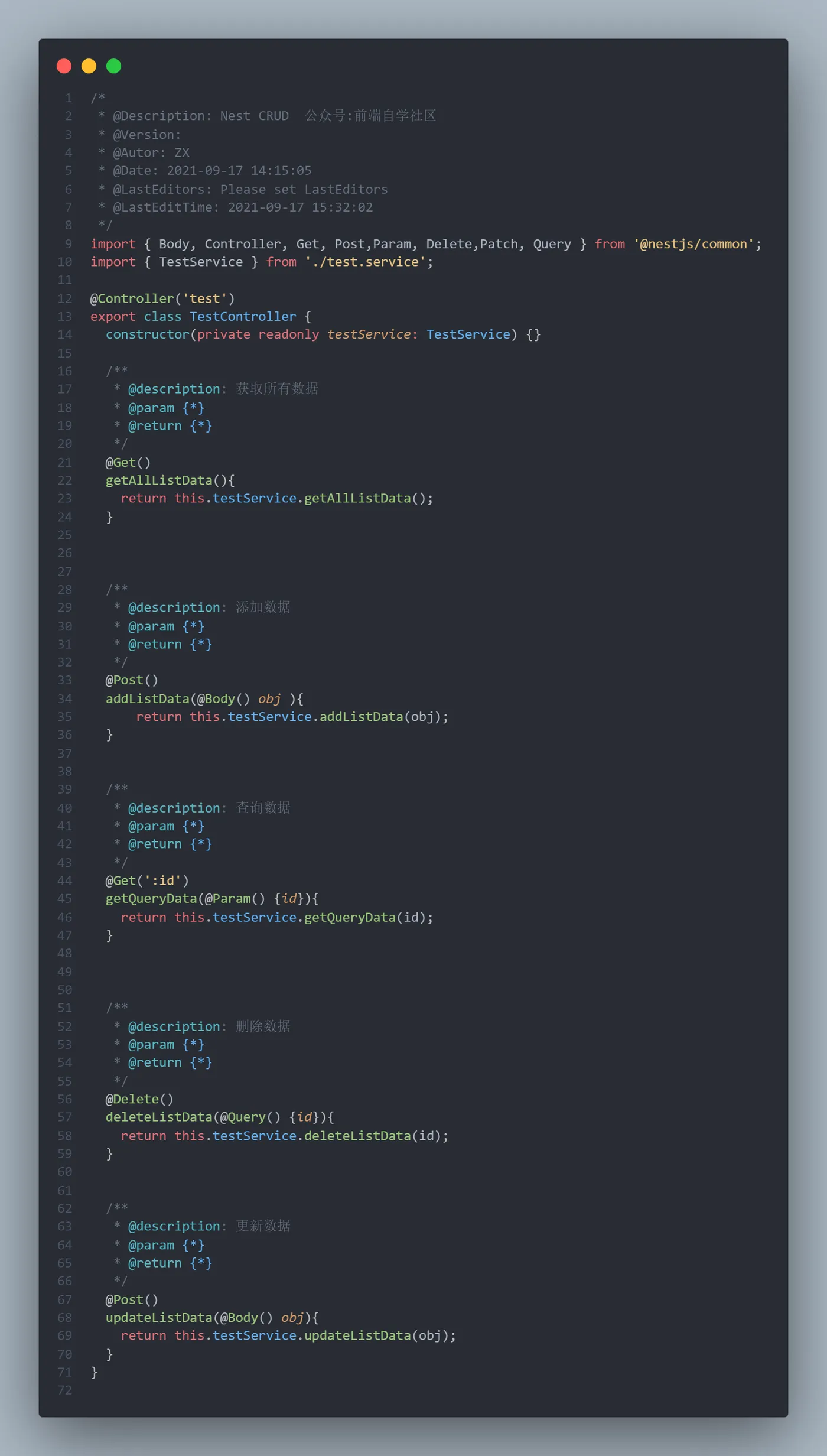Click the red close window dot

64,66
